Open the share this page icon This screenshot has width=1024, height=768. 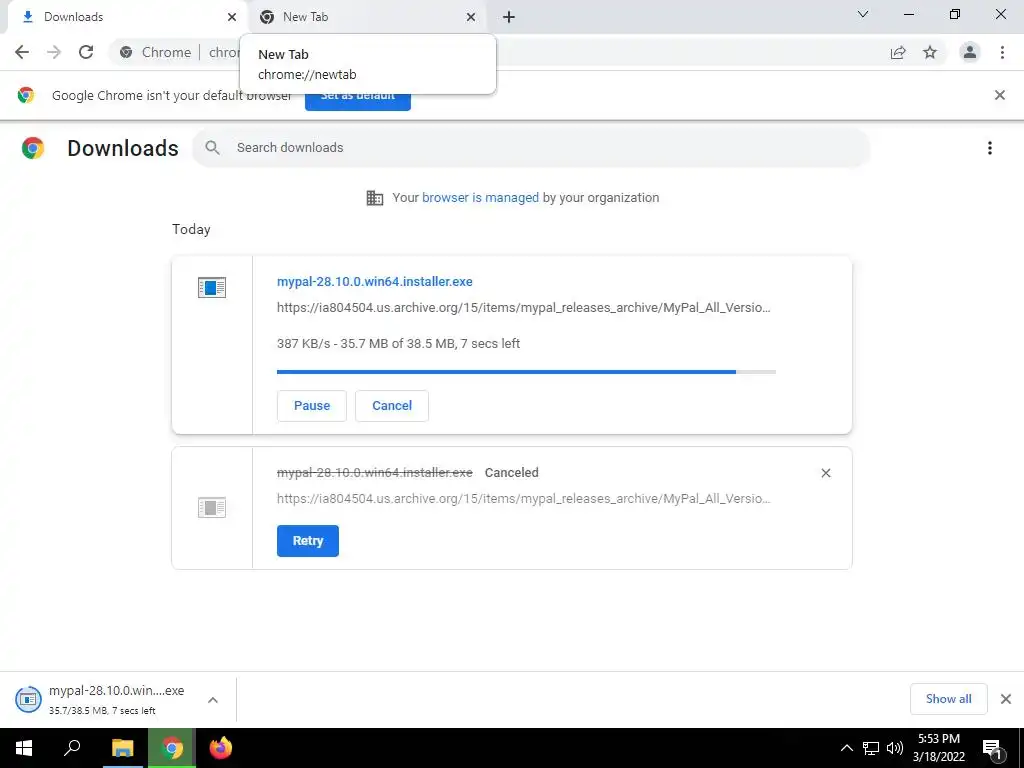click(898, 52)
